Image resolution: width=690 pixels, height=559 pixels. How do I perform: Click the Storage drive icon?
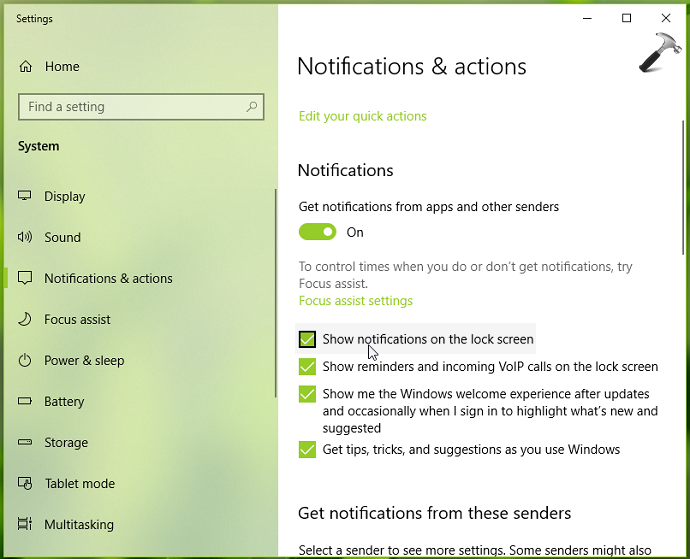[25, 442]
